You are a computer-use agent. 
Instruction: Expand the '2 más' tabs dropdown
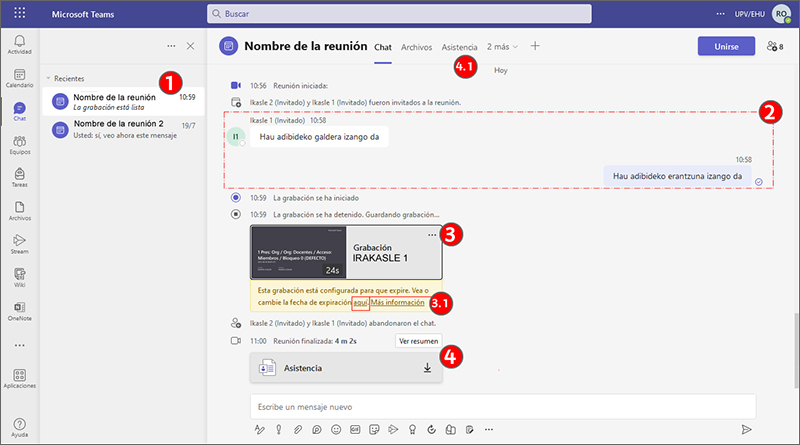(x=503, y=46)
